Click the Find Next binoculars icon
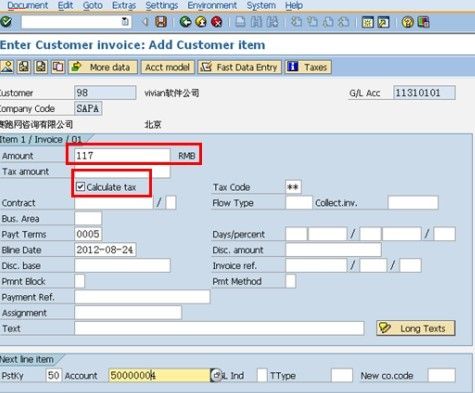This screenshot has width=475, height=393. pyautogui.click(x=272, y=22)
